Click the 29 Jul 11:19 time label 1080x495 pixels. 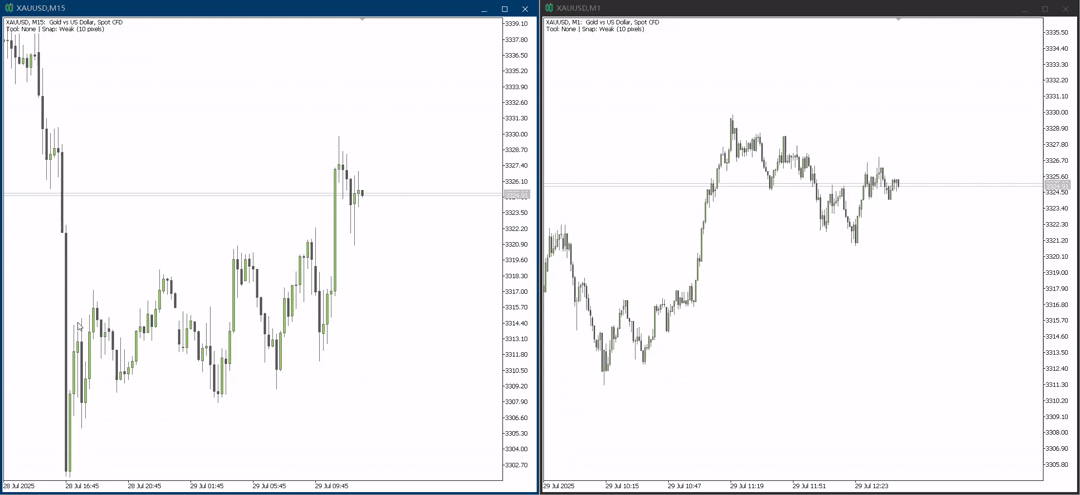point(747,486)
